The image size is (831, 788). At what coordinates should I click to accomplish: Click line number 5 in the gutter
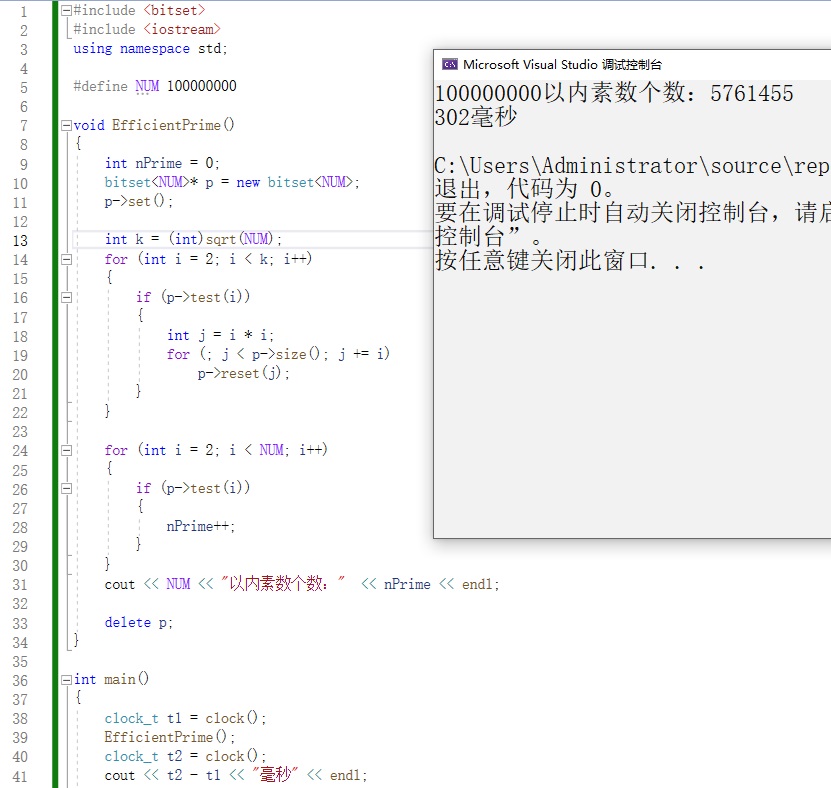click(x=24, y=87)
